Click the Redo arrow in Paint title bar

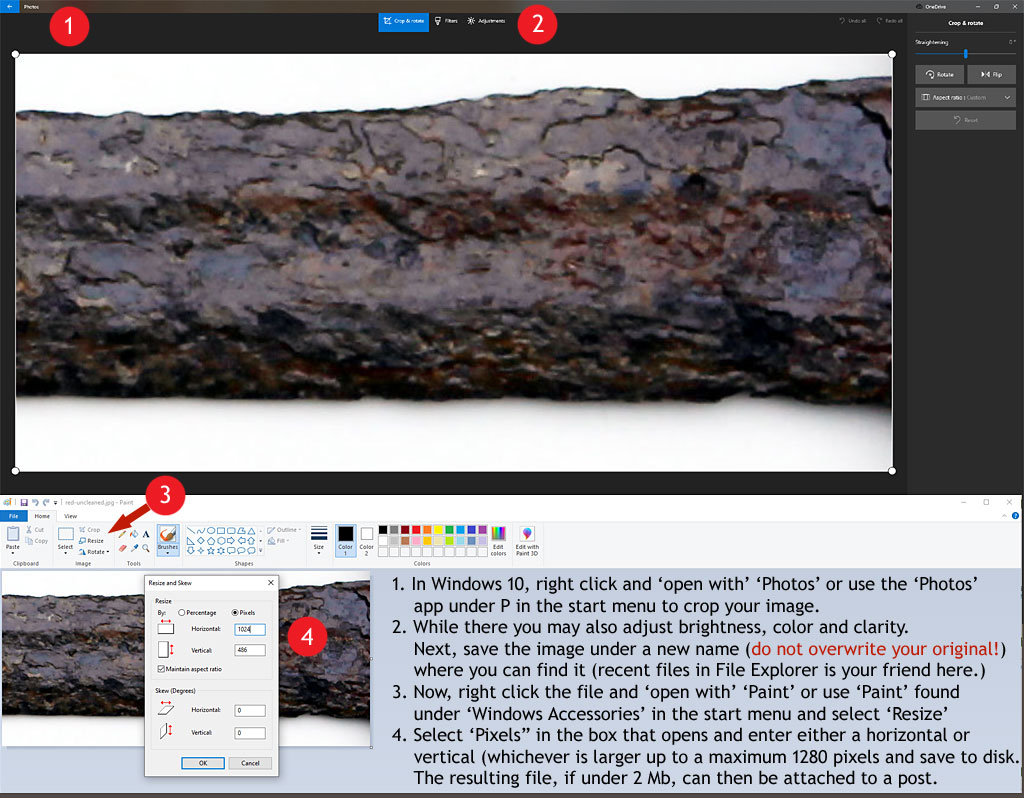(x=46, y=503)
